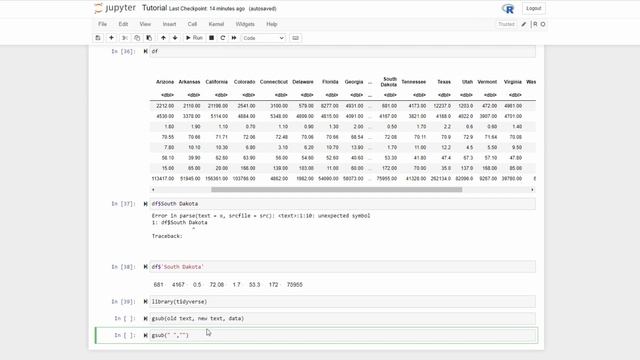
Task: Open the Widgets menu
Action: point(245,24)
